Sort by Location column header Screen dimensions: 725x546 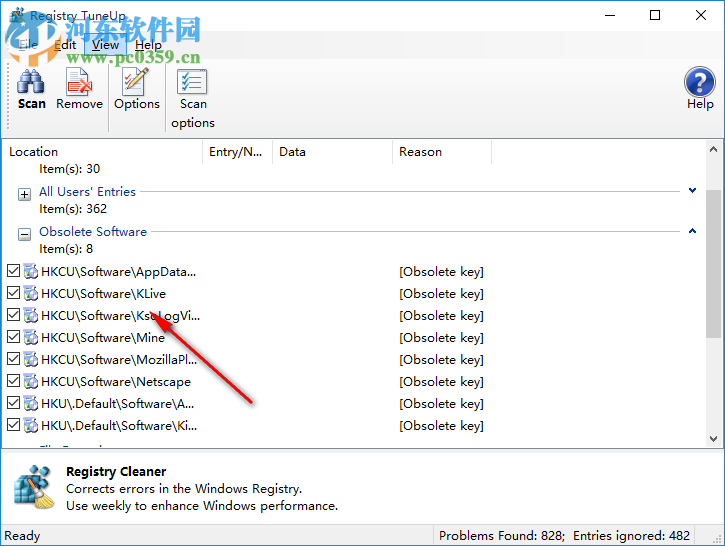[x=103, y=152]
